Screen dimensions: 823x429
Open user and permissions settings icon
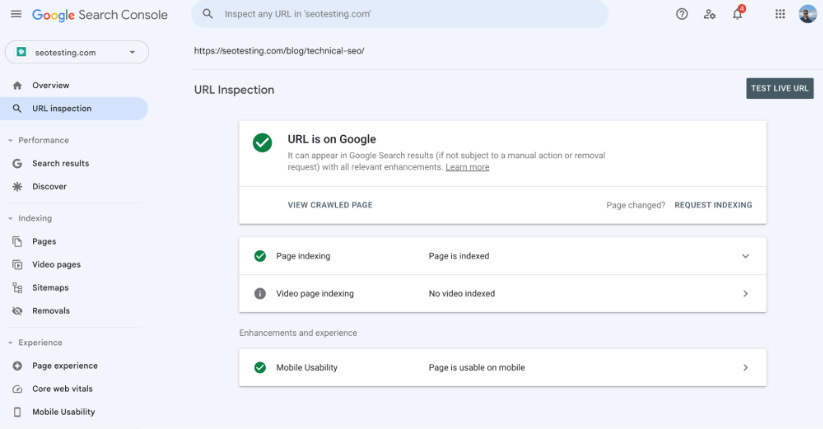tap(710, 14)
